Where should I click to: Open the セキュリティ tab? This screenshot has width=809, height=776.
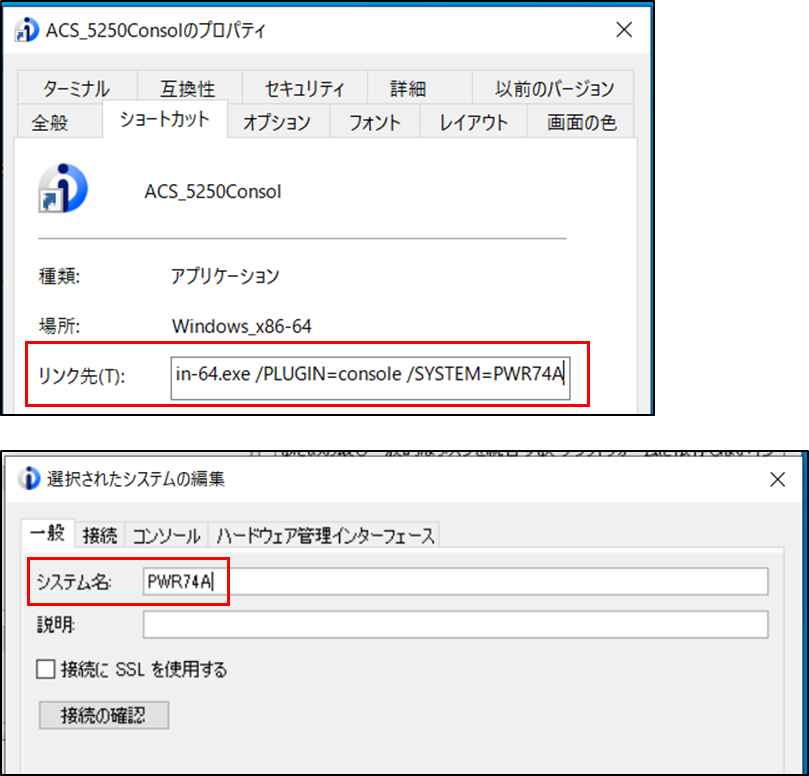coord(304,88)
